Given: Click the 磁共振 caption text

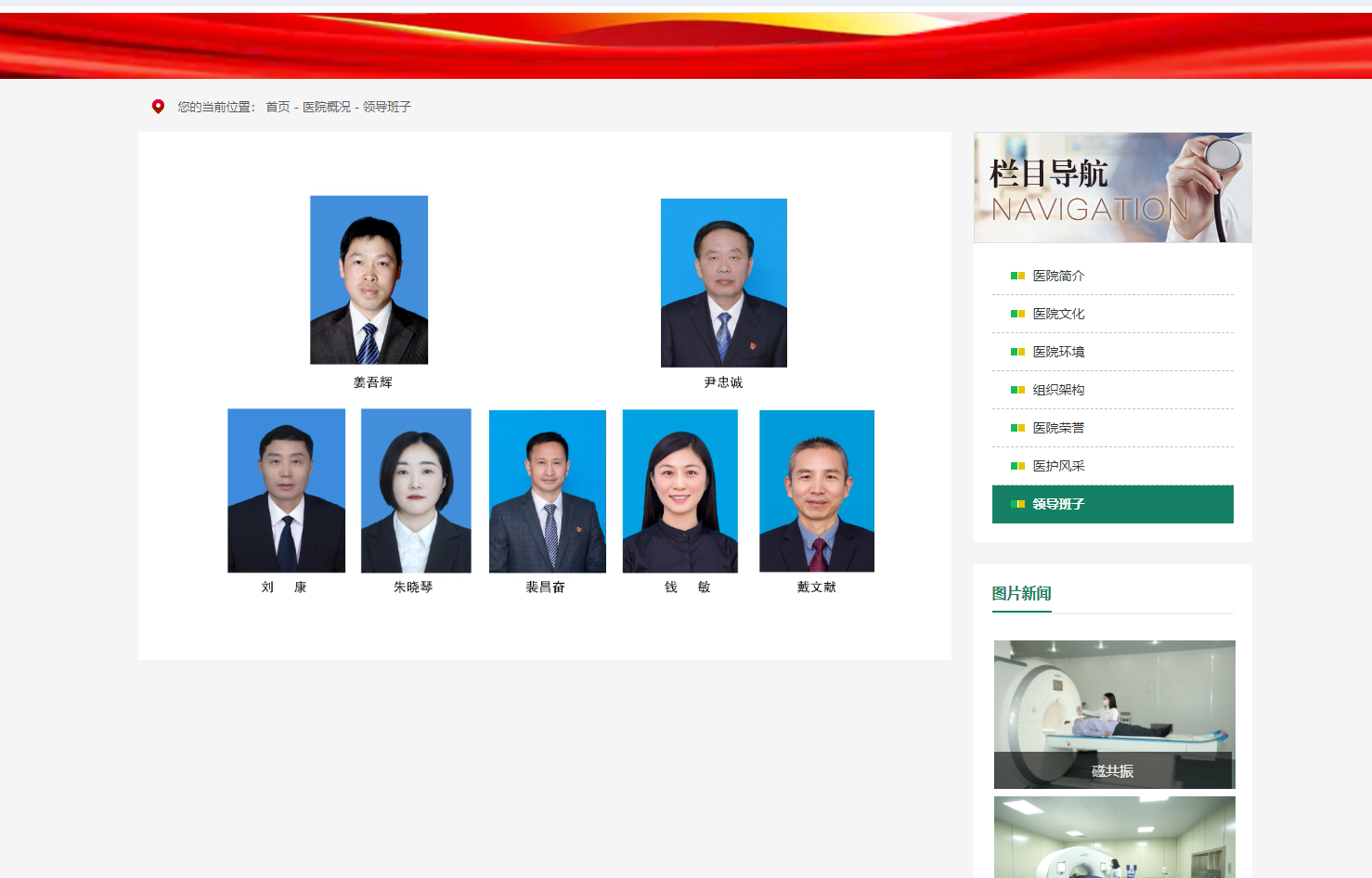Looking at the screenshot, I should coord(1113,771).
